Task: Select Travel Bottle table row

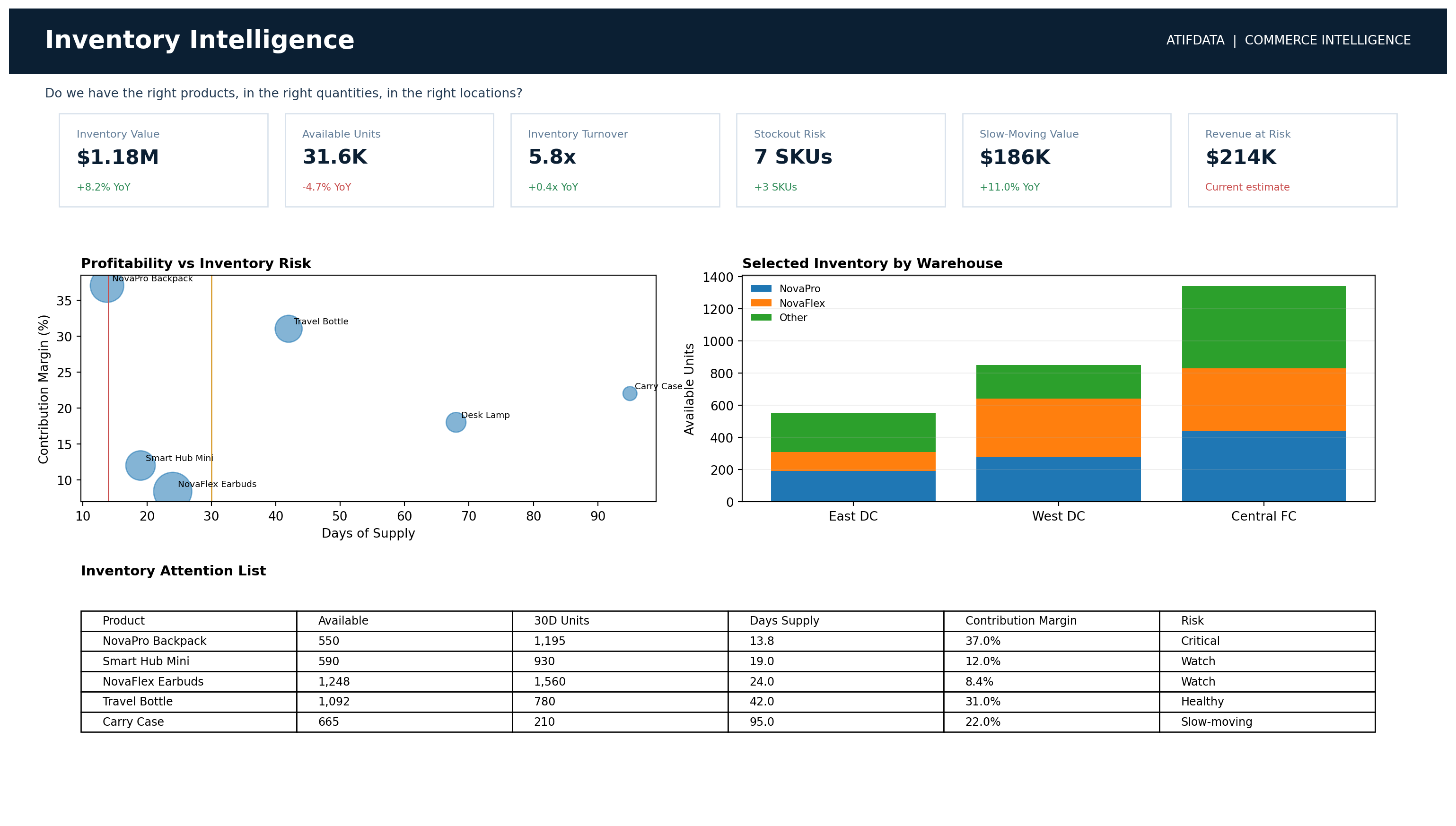Action: tap(728, 702)
